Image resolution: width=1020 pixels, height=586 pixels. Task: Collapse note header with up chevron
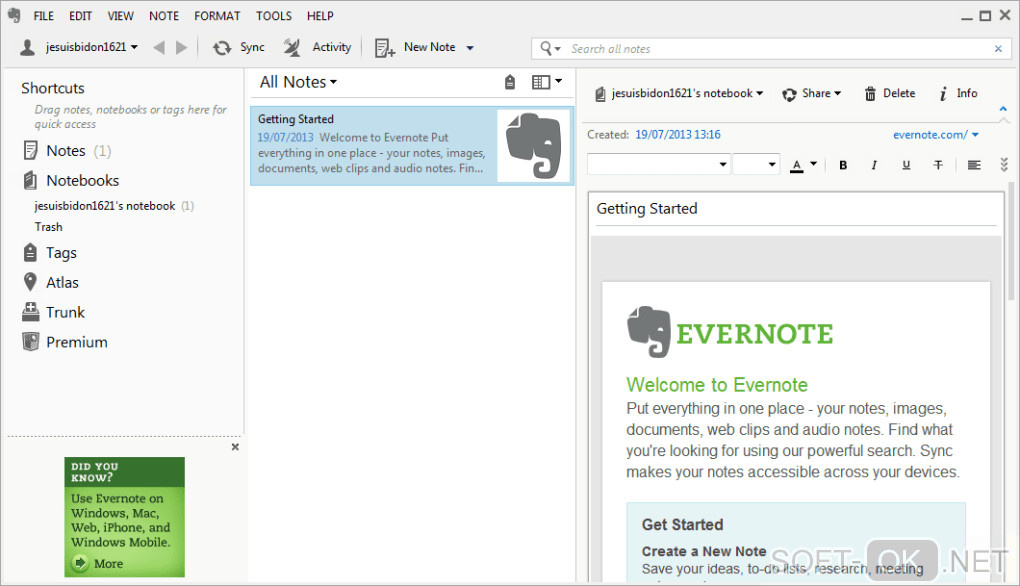[x=1003, y=109]
